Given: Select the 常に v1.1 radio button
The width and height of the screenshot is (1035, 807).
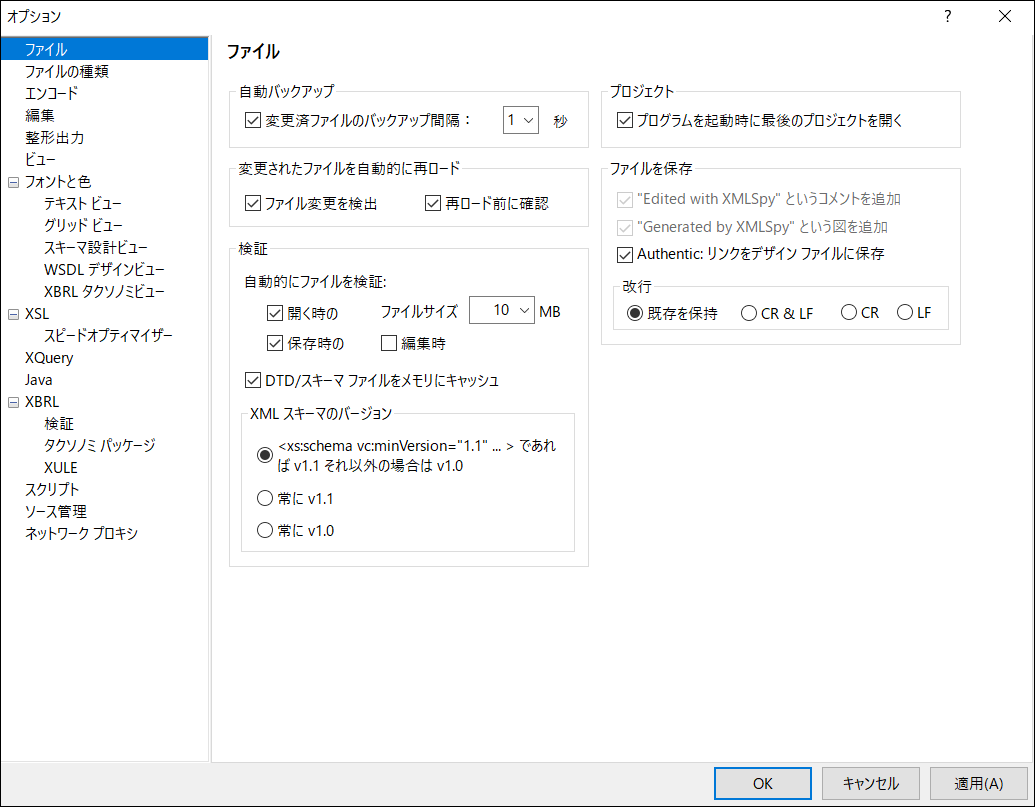Looking at the screenshot, I should pyautogui.click(x=265, y=498).
